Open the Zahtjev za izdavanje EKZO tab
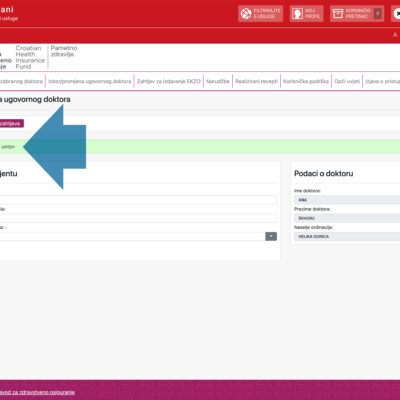This screenshot has width=400, height=400. pyautogui.click(x=169, y=81)
